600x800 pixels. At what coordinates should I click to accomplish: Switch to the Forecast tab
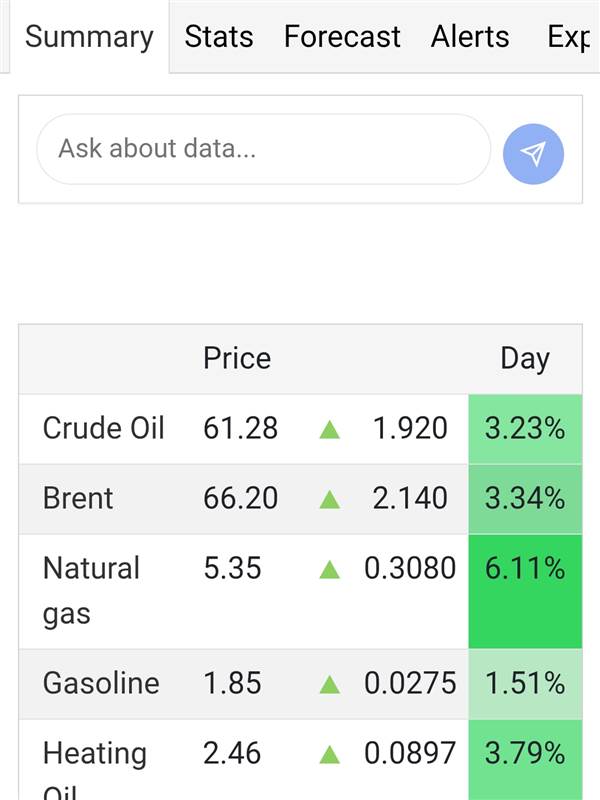click(x=342, y=37)
